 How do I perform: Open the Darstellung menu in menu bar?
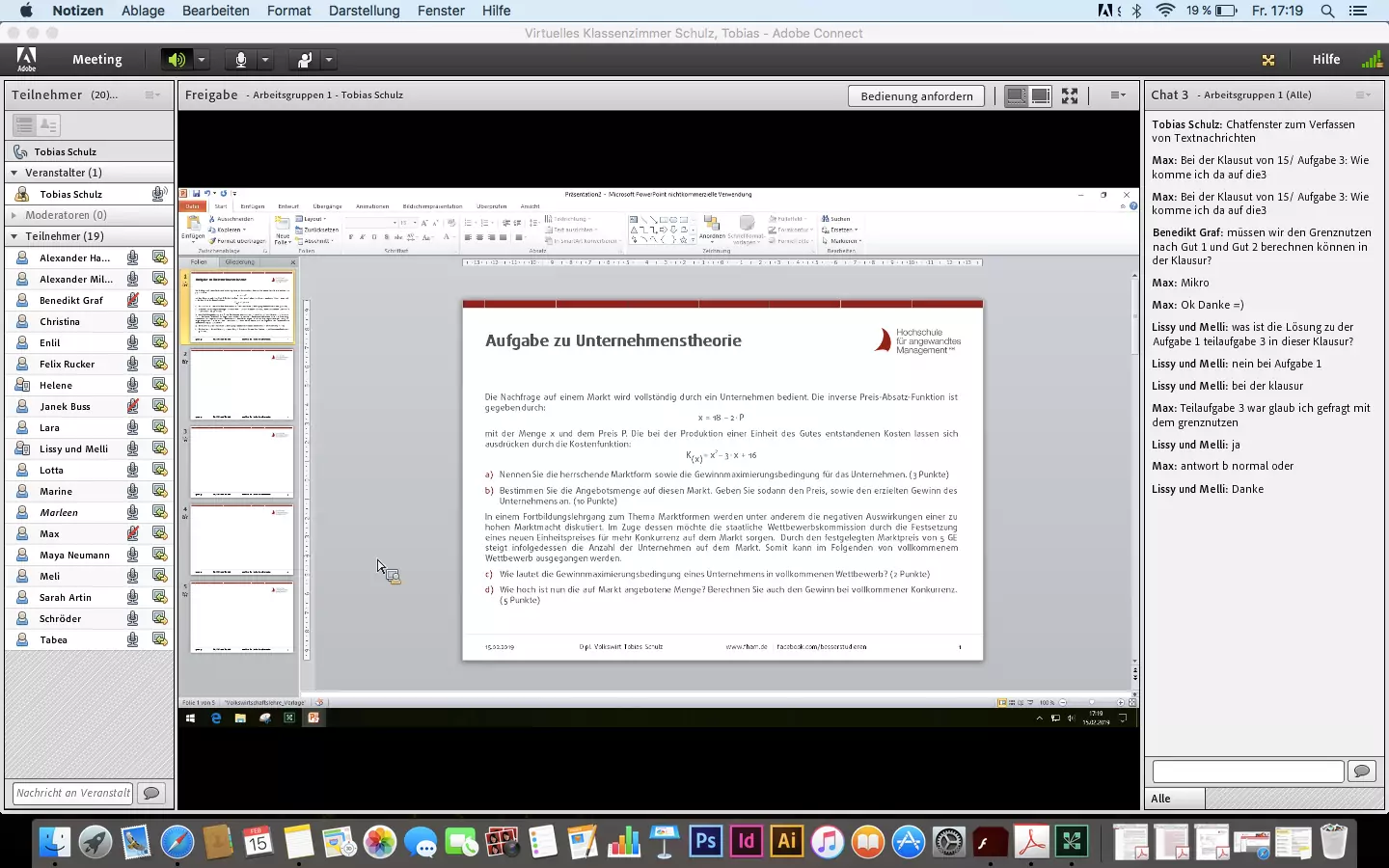(364, 11)
